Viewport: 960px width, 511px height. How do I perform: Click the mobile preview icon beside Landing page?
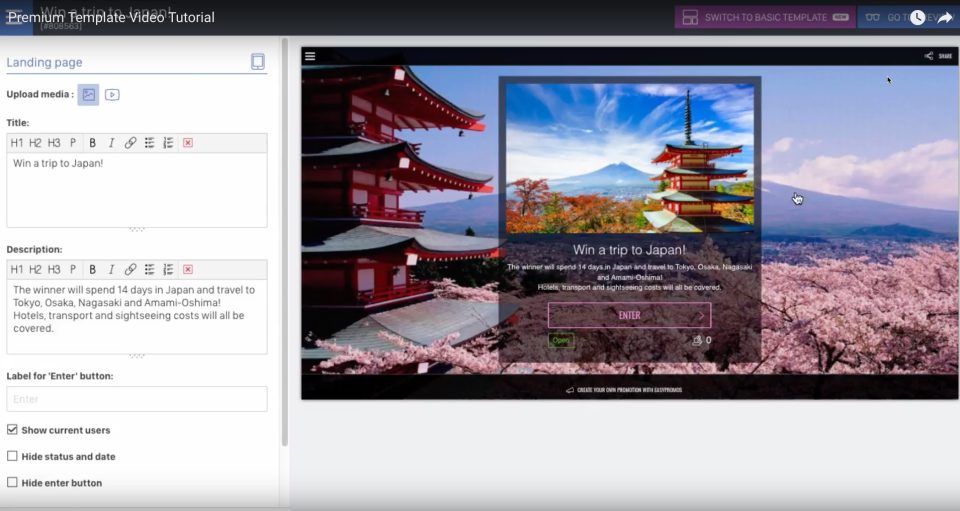(x=258, y=62)
